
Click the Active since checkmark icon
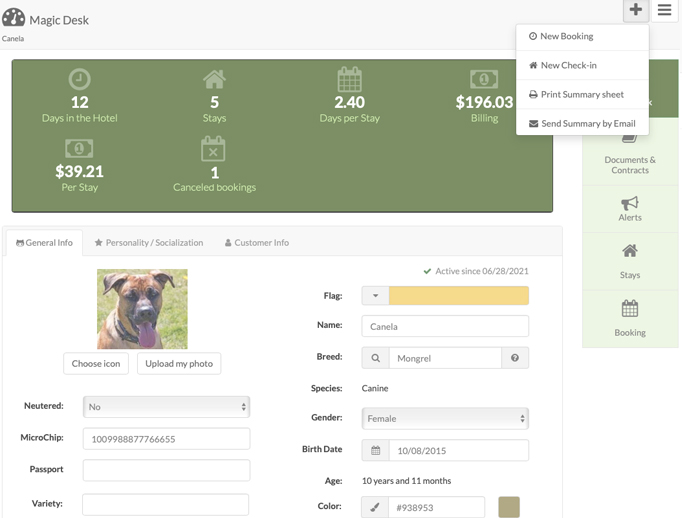[427, 271]
